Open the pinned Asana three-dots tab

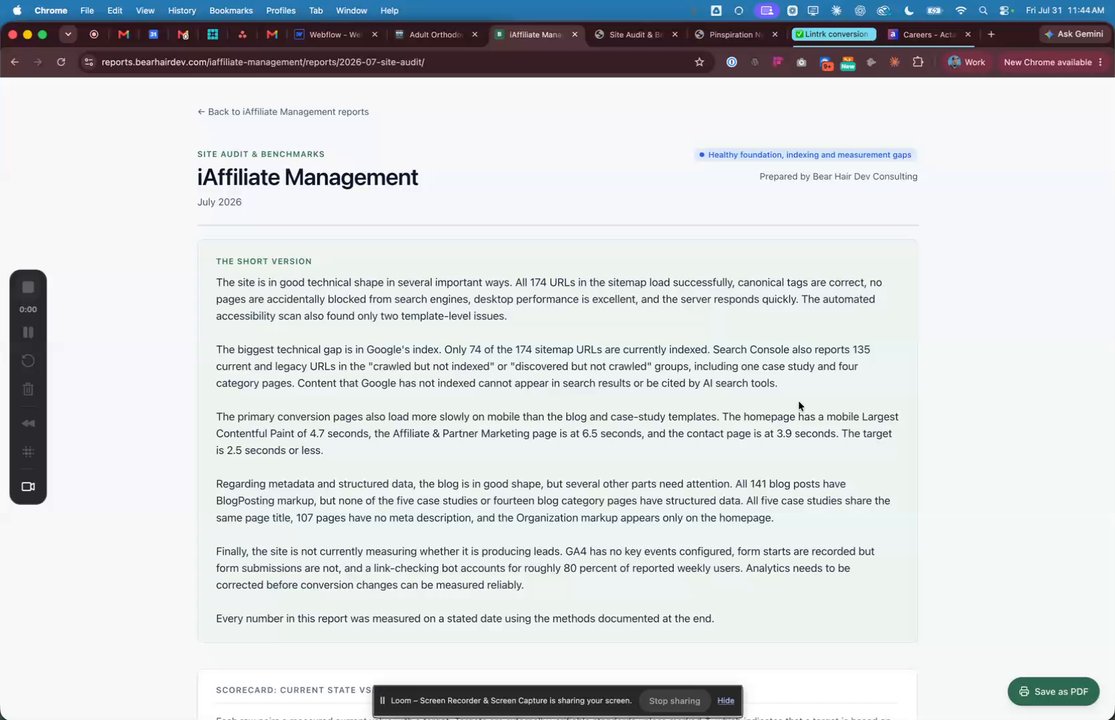242,34
